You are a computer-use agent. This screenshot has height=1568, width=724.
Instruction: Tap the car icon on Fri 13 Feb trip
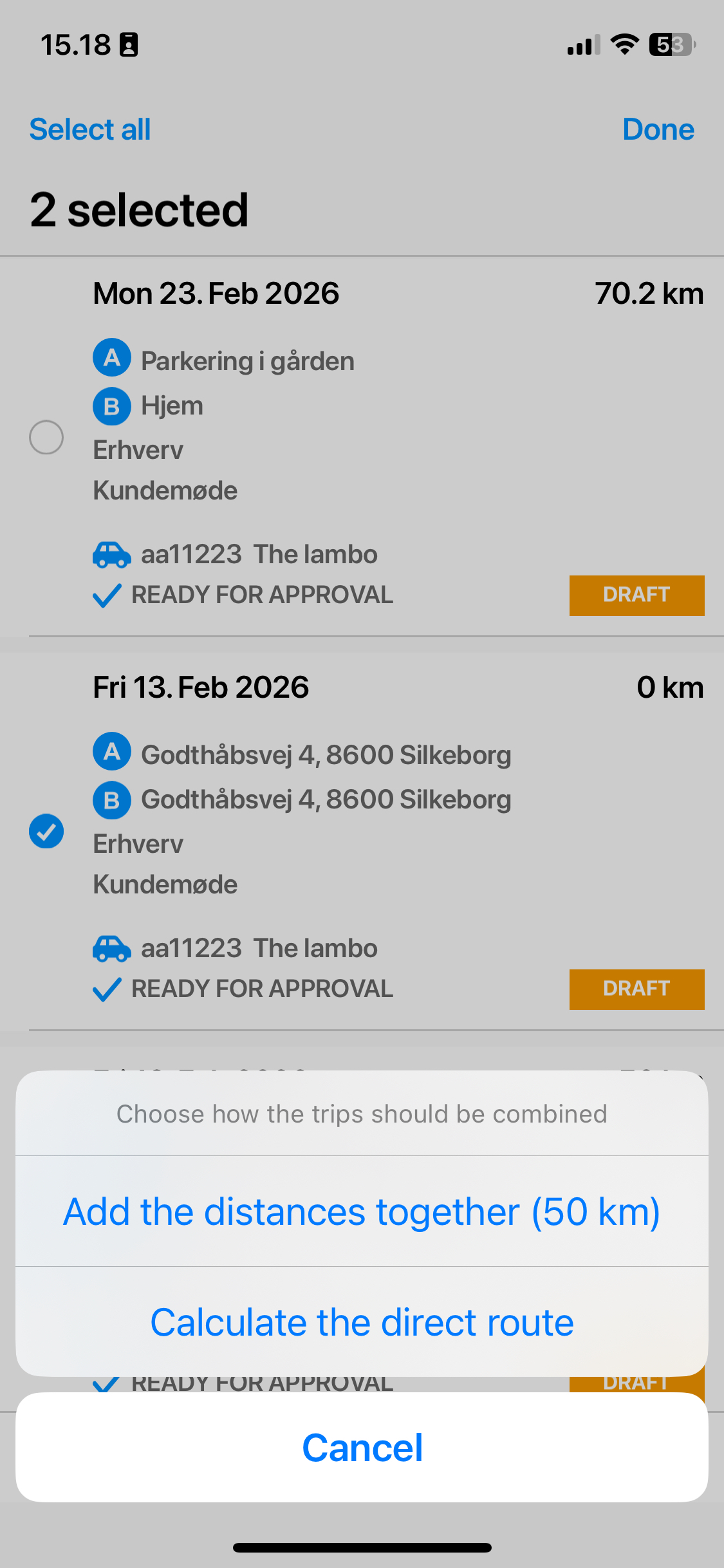click(x=112, y=949)
